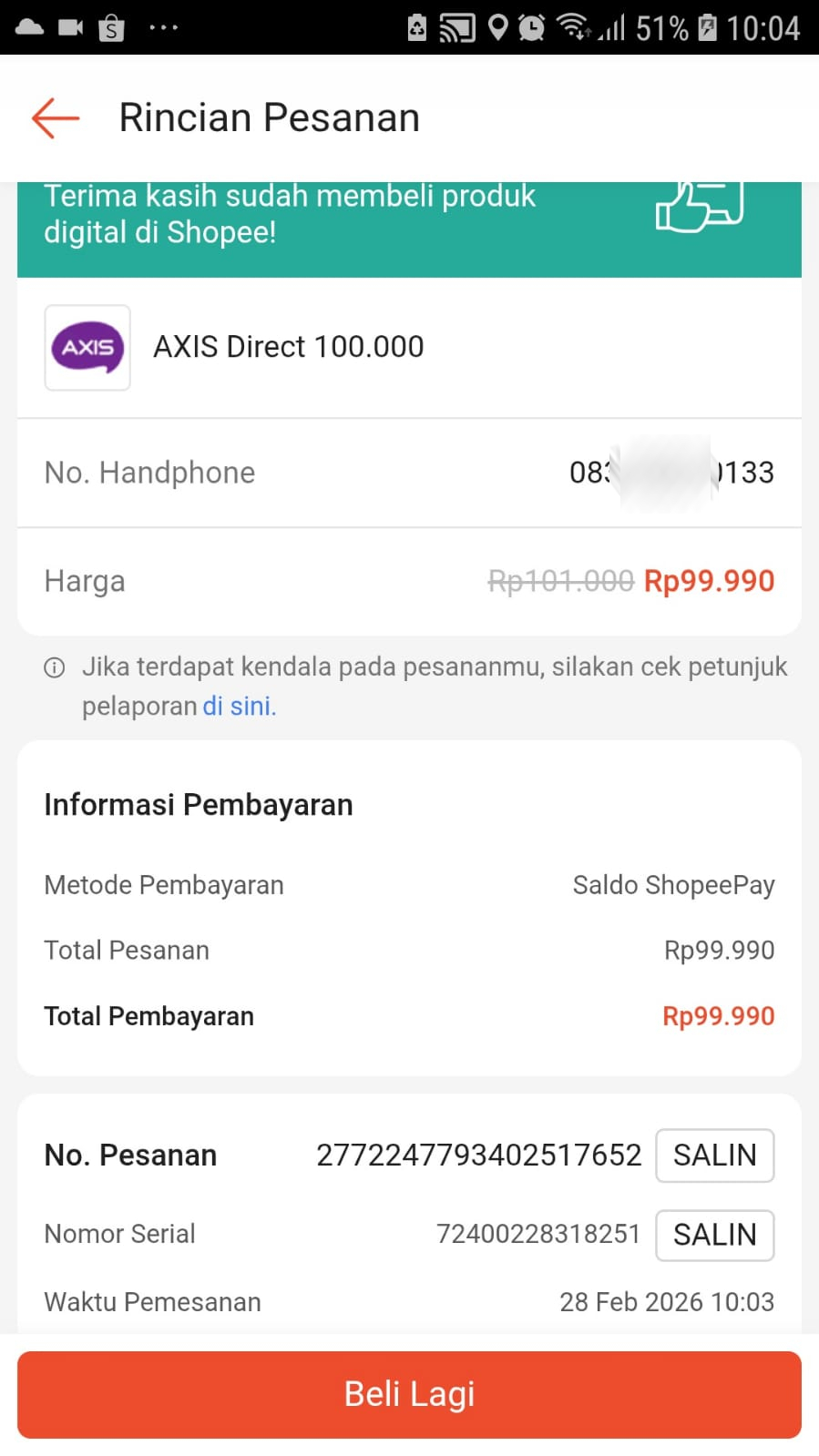Tap the thumbs-up icon in green banner
This screenshot has height=1456, width=819.
click(x=699, y=206)
